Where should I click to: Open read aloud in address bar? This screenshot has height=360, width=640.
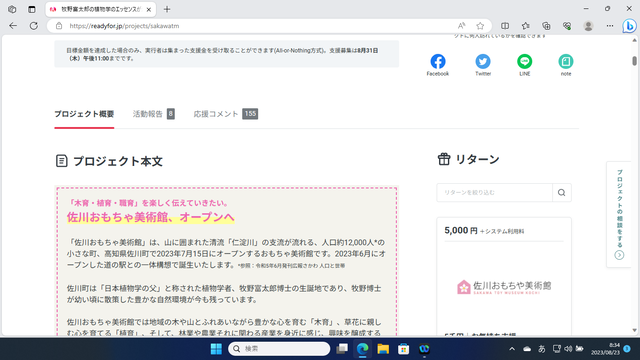461,26
